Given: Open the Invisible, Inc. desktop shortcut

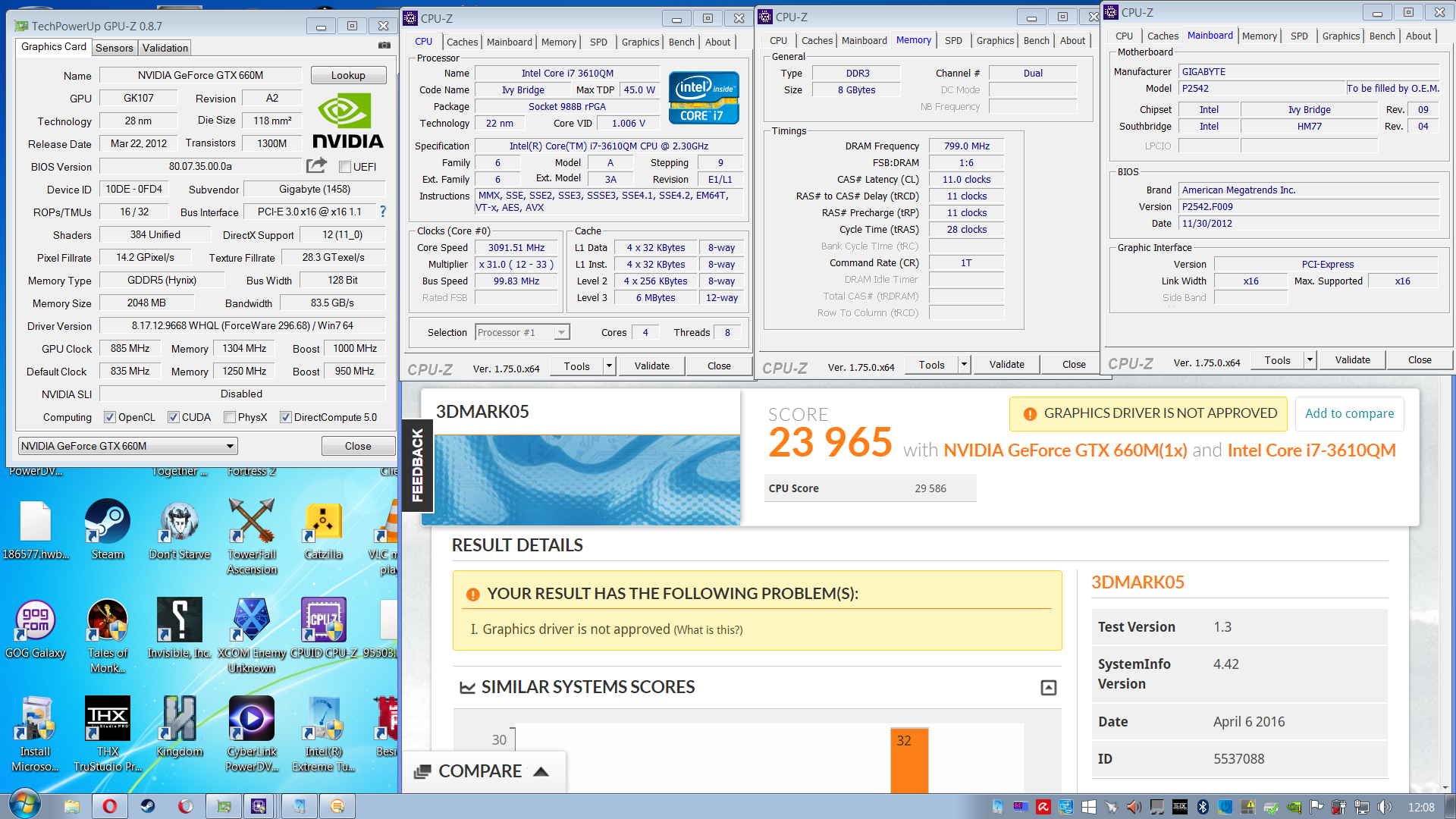Looking at the screenshot, I should [180, 629].
